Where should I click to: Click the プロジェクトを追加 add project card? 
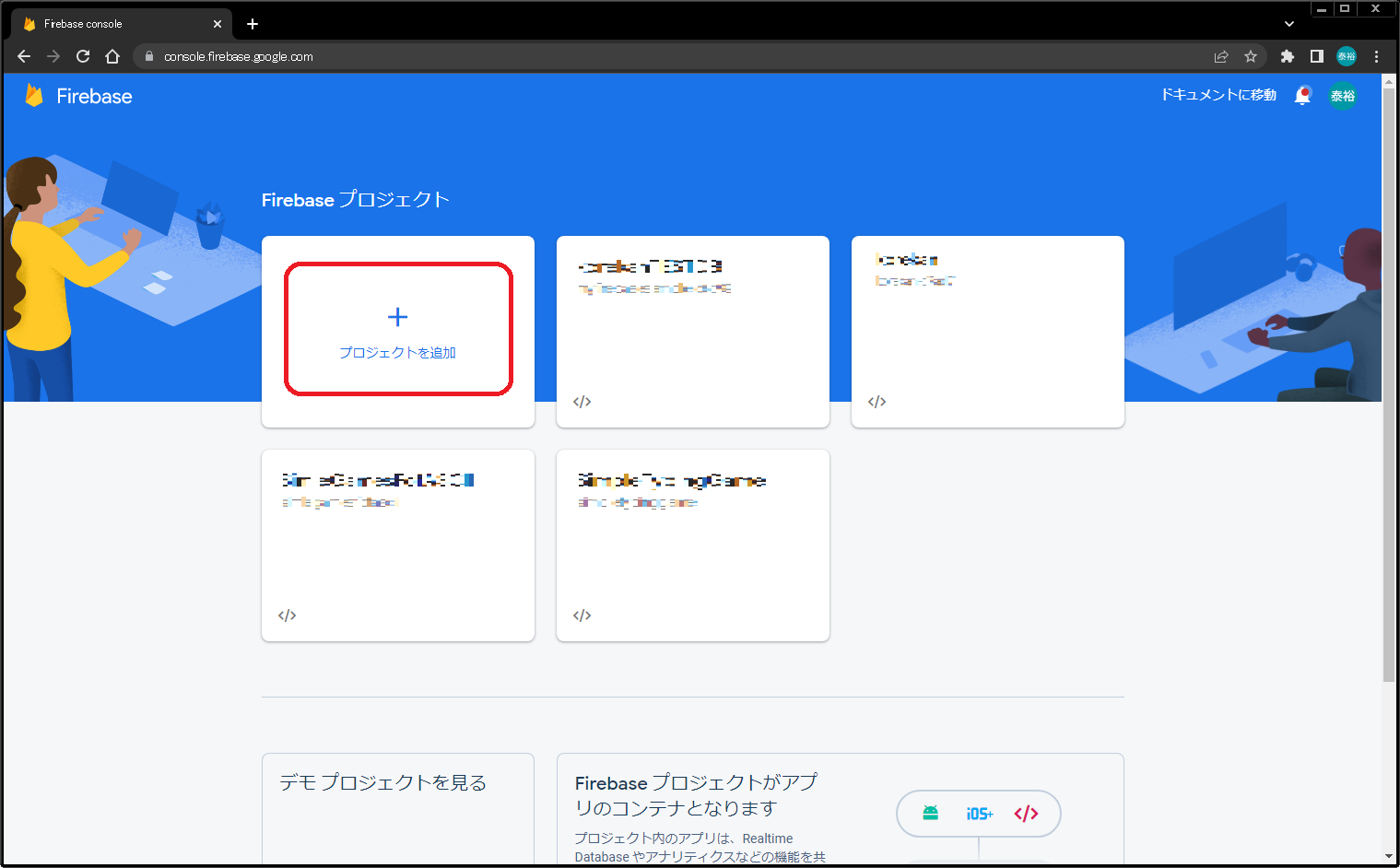(x=398, y=332)
